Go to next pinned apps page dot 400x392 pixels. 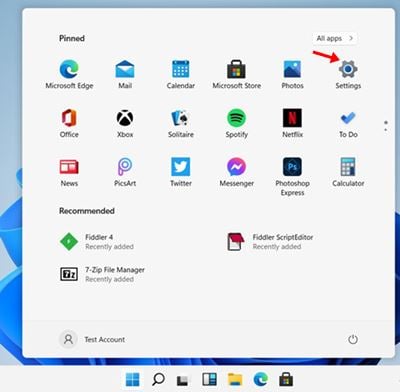386,129
